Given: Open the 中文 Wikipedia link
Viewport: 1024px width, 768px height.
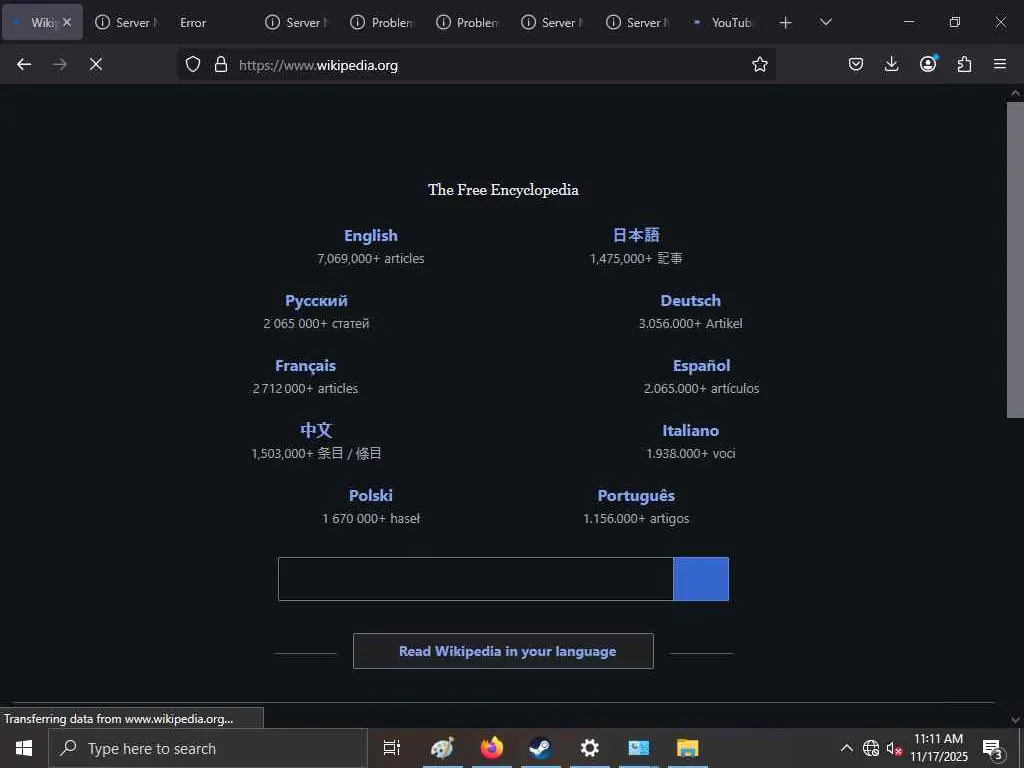Looking at the screenshot, I should coord(316,430).
